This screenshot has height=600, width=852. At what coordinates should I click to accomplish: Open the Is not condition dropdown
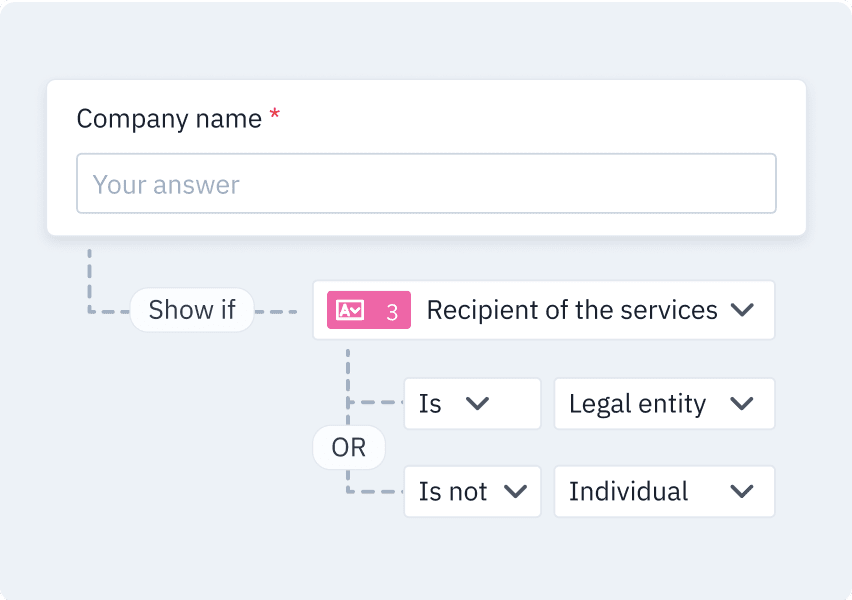(472, 491)
